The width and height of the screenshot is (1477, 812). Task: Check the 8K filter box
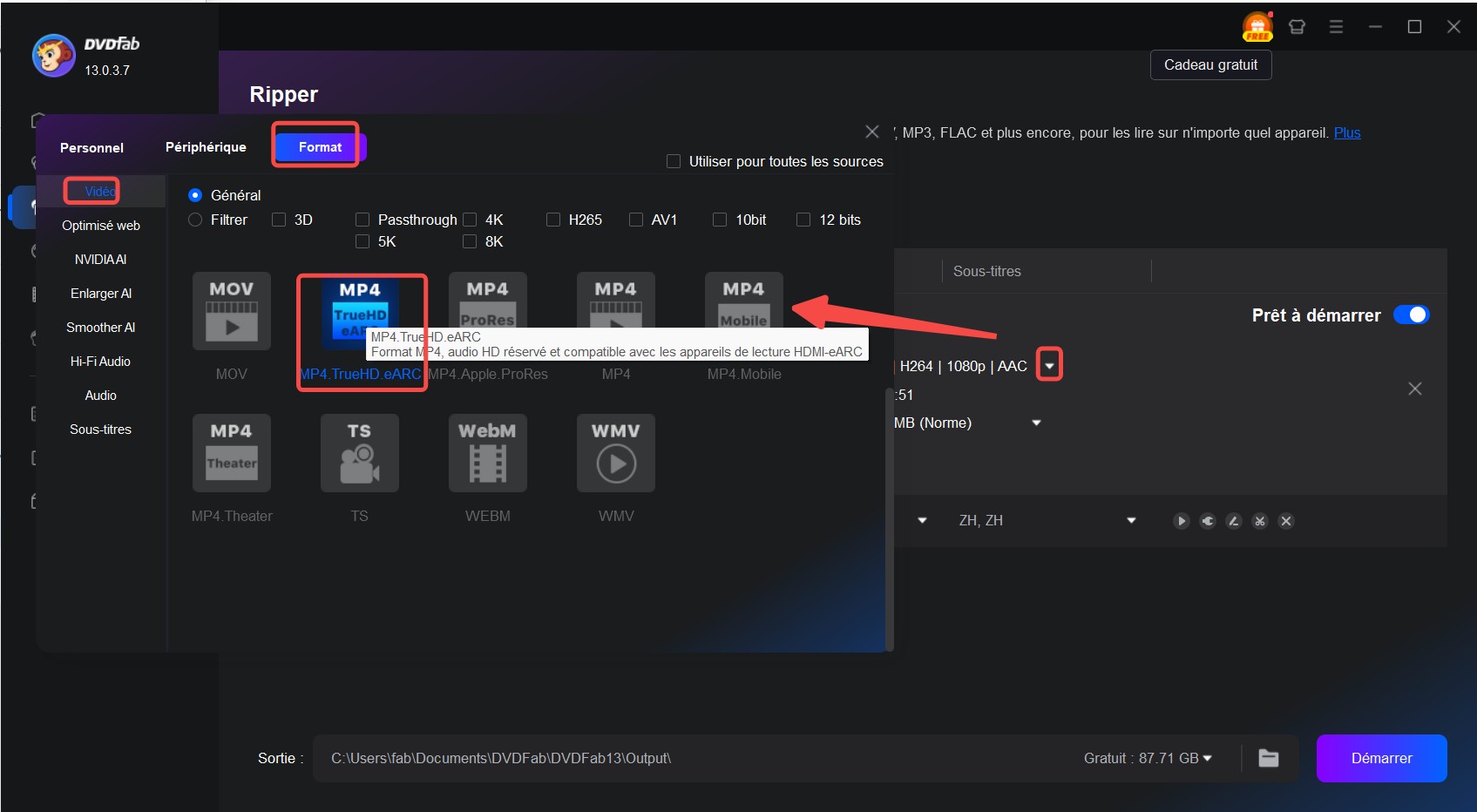470,241
